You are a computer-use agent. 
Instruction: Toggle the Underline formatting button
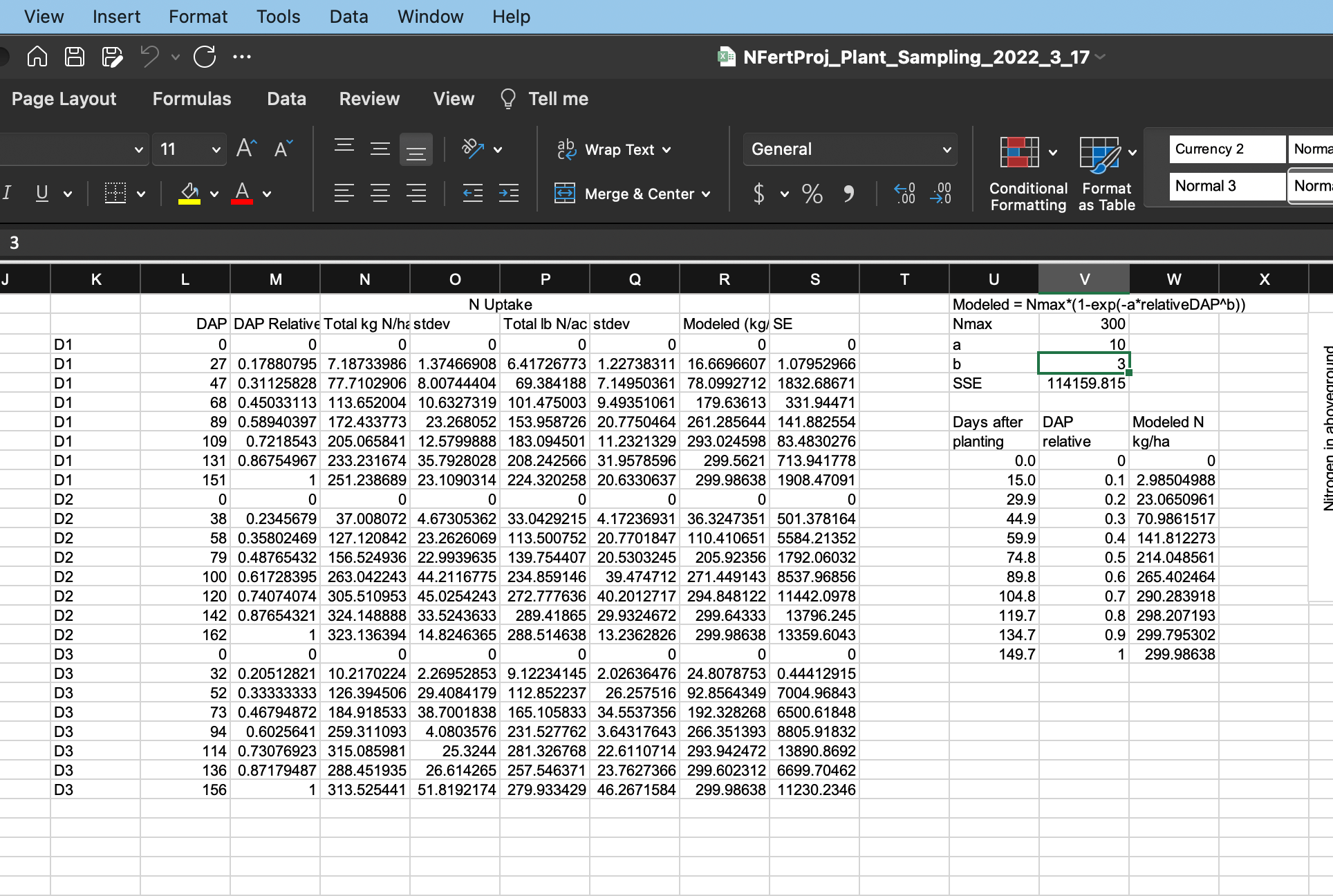pos(42,194)
